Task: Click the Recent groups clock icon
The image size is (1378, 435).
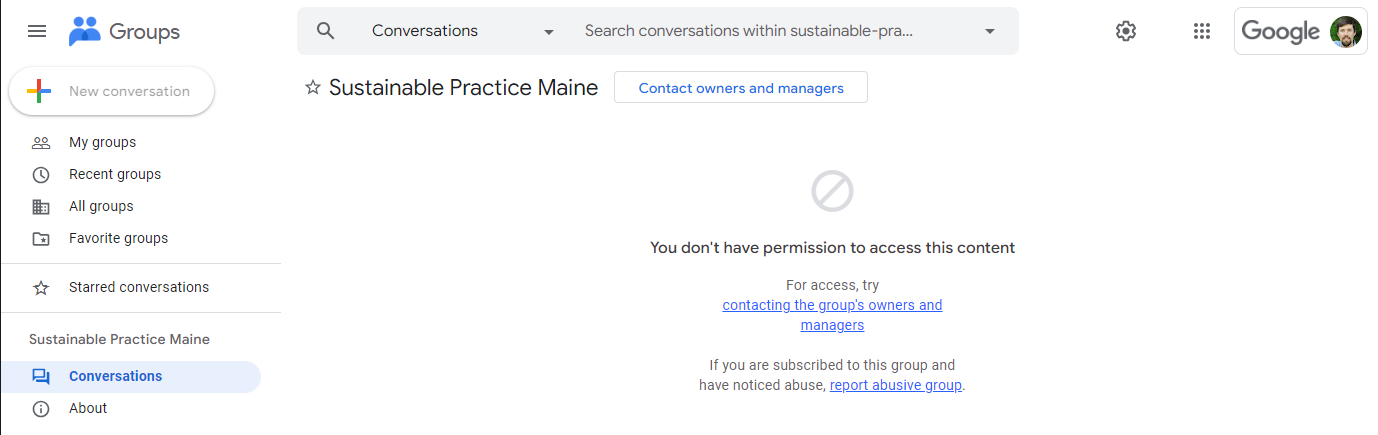Action: [x=41, y=175]
